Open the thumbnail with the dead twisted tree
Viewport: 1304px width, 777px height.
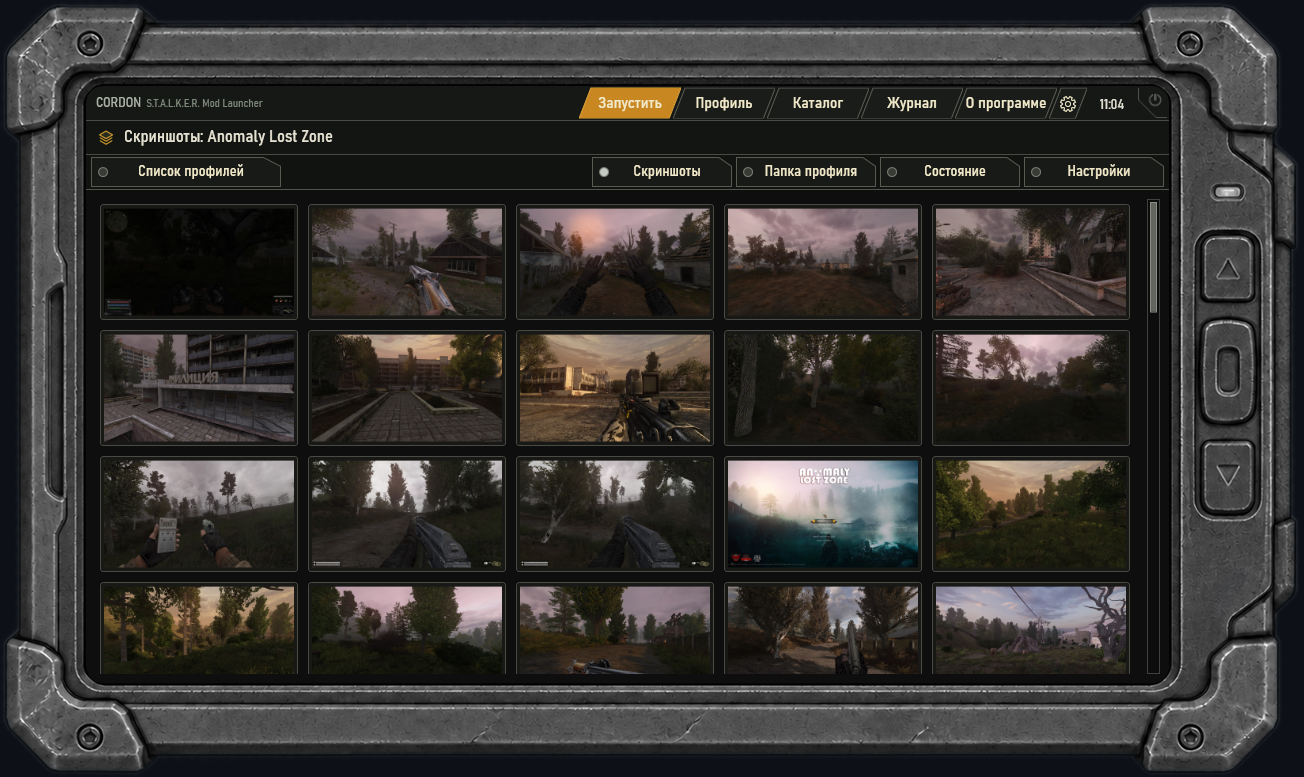1031,628
